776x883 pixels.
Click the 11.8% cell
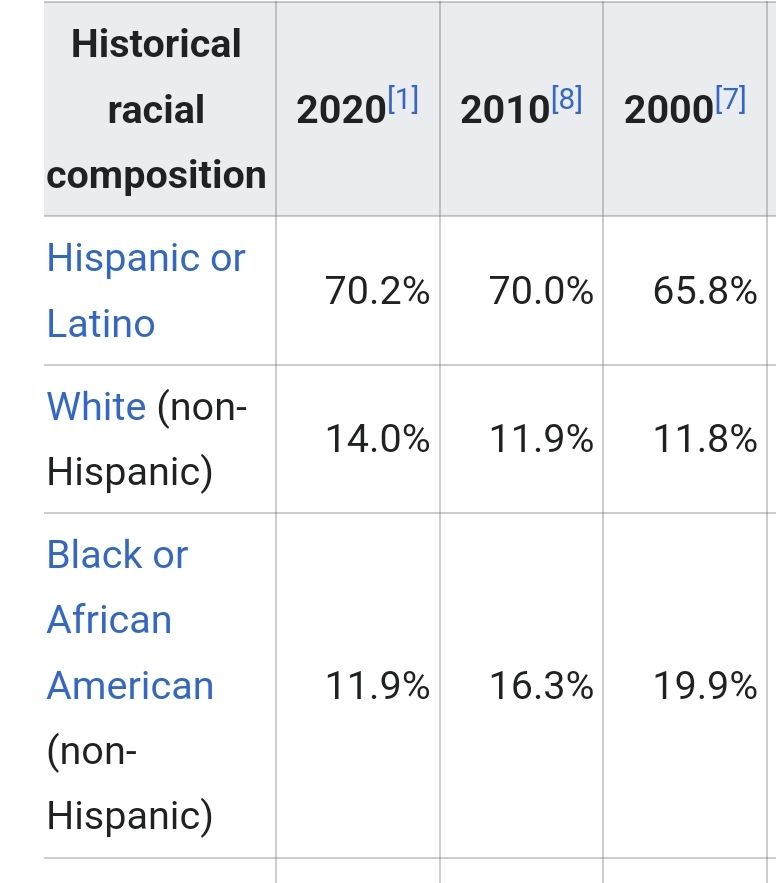[705, 439]
